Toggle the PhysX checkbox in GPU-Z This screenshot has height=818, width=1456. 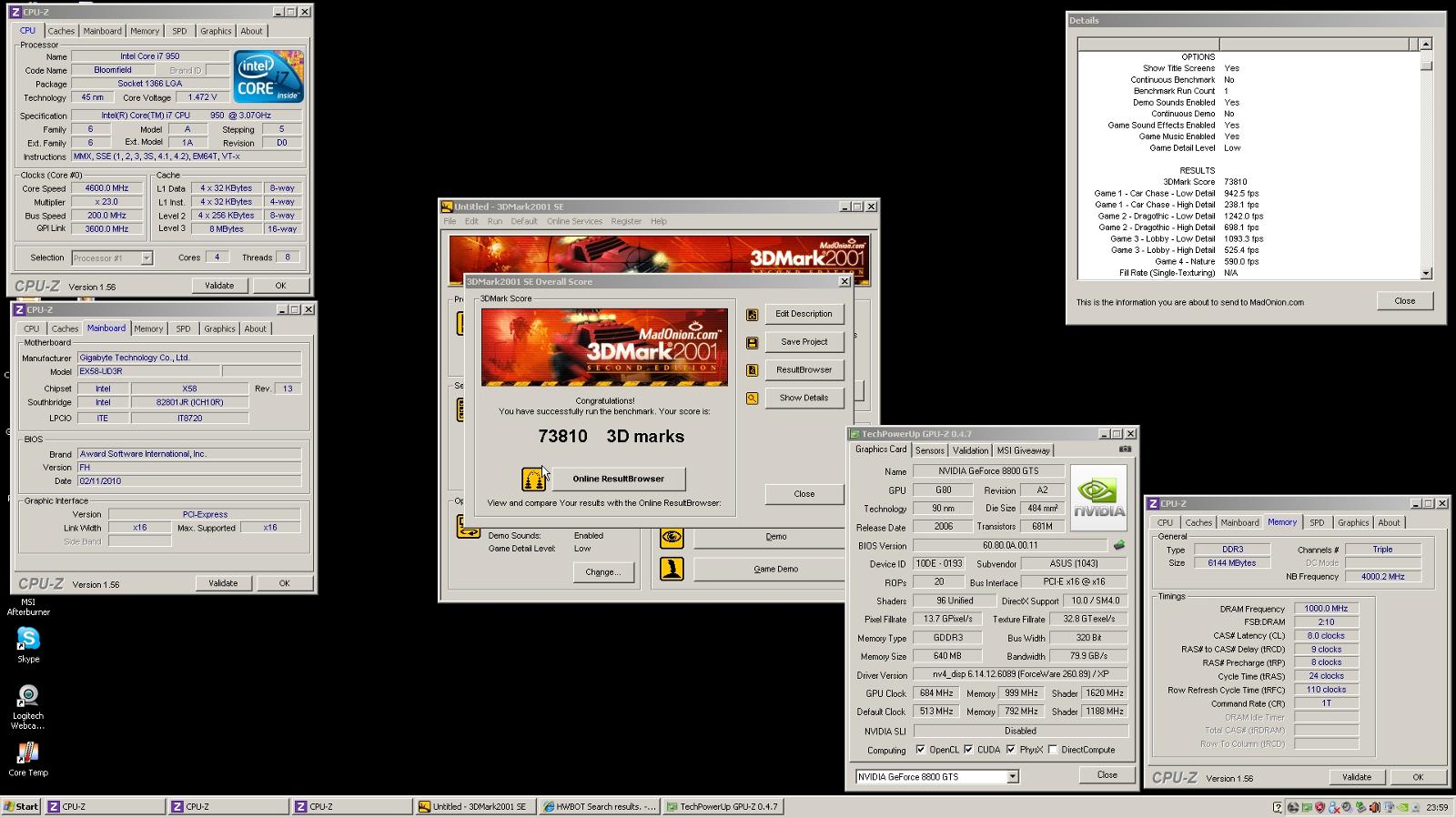(x=1011, y=750)
